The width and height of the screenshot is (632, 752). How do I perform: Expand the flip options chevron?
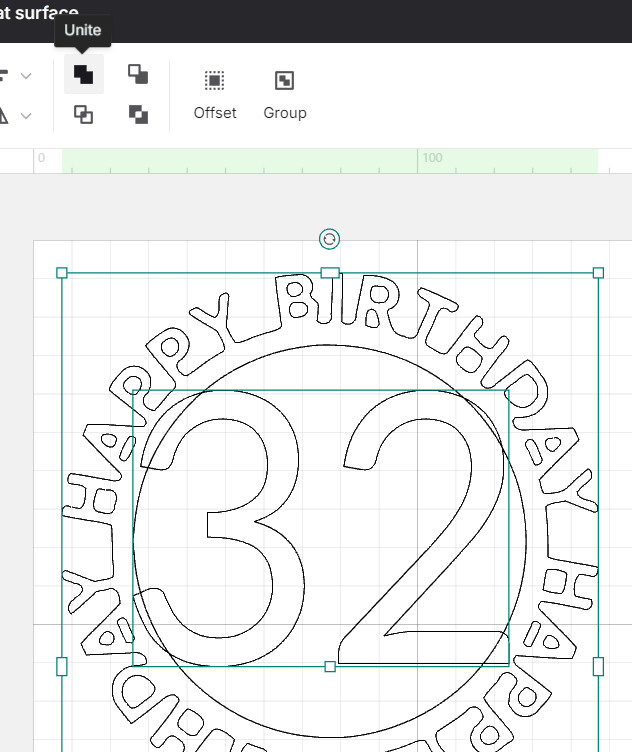[x=26, y=116]
